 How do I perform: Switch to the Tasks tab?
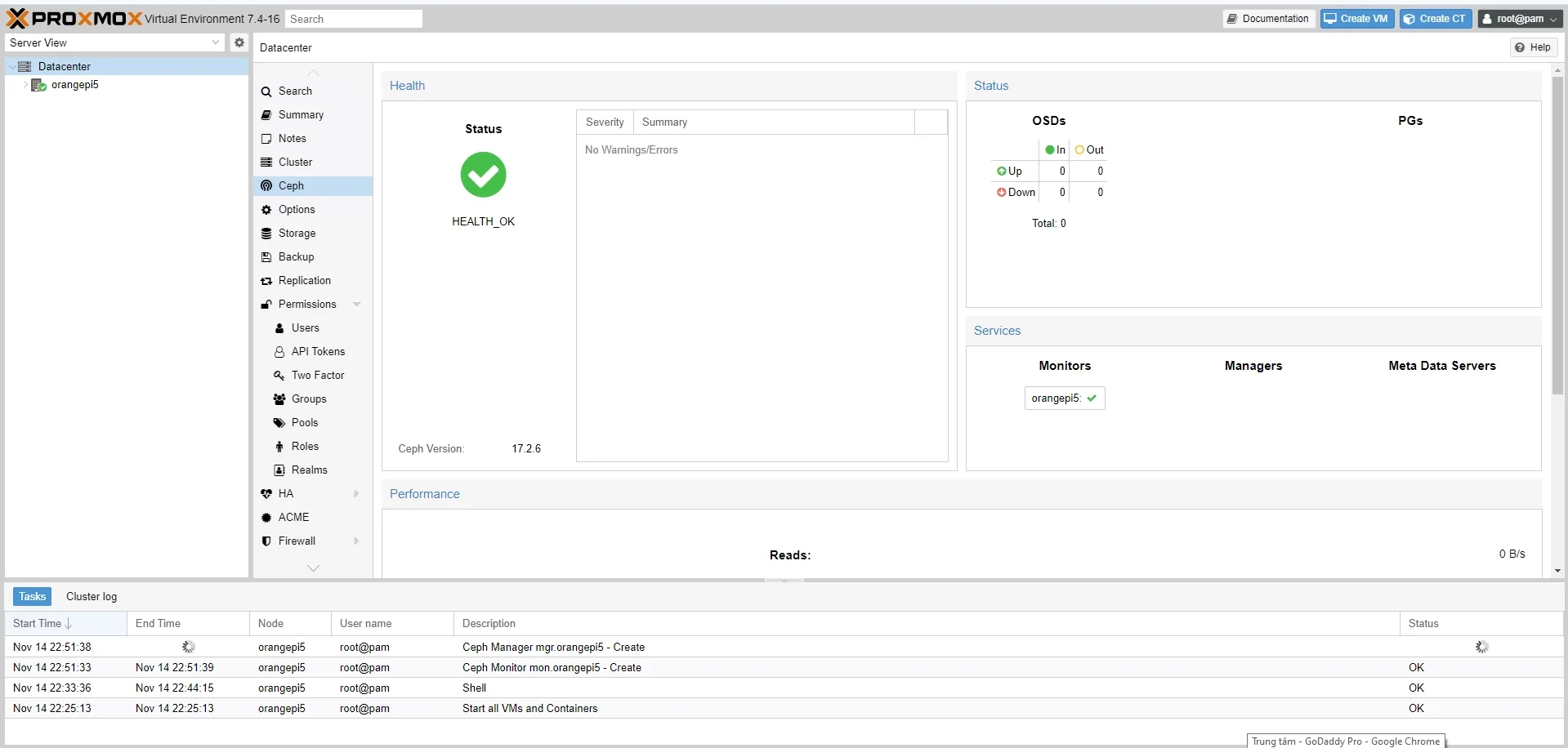coord(32,597)
